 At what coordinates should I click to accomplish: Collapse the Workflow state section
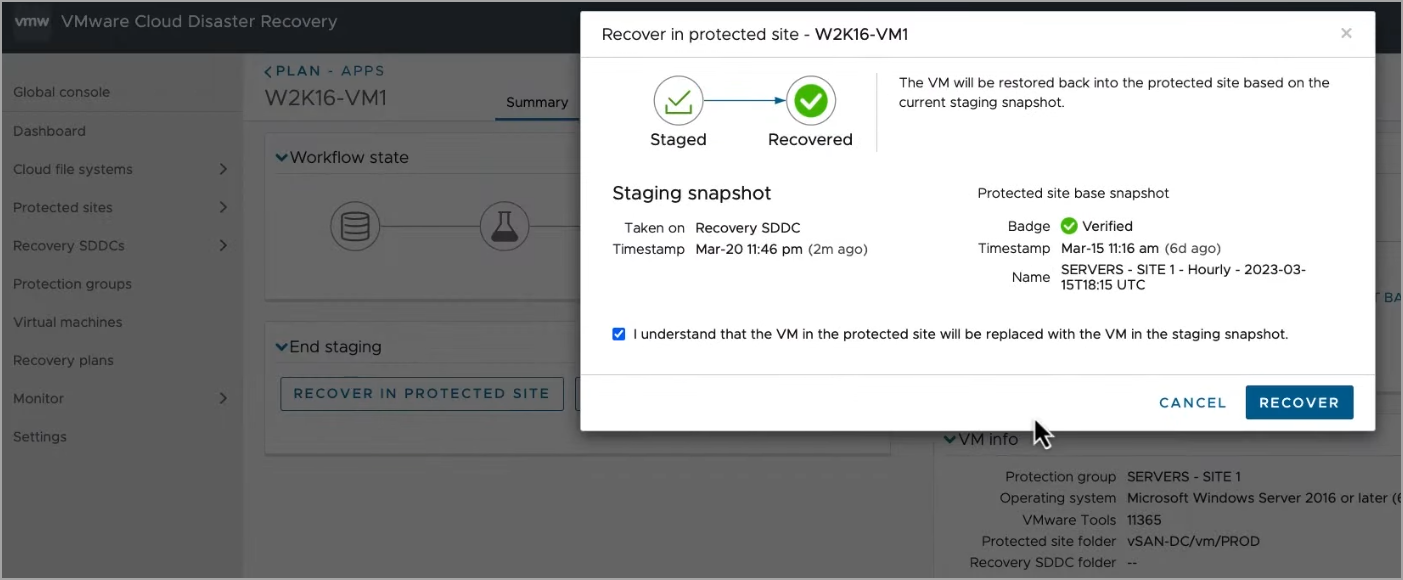(x=282, y=157)
